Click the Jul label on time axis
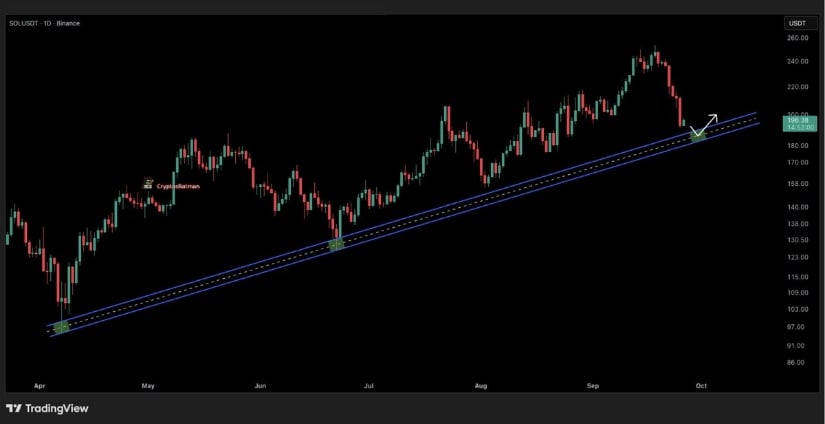 [x=369, y=386]
